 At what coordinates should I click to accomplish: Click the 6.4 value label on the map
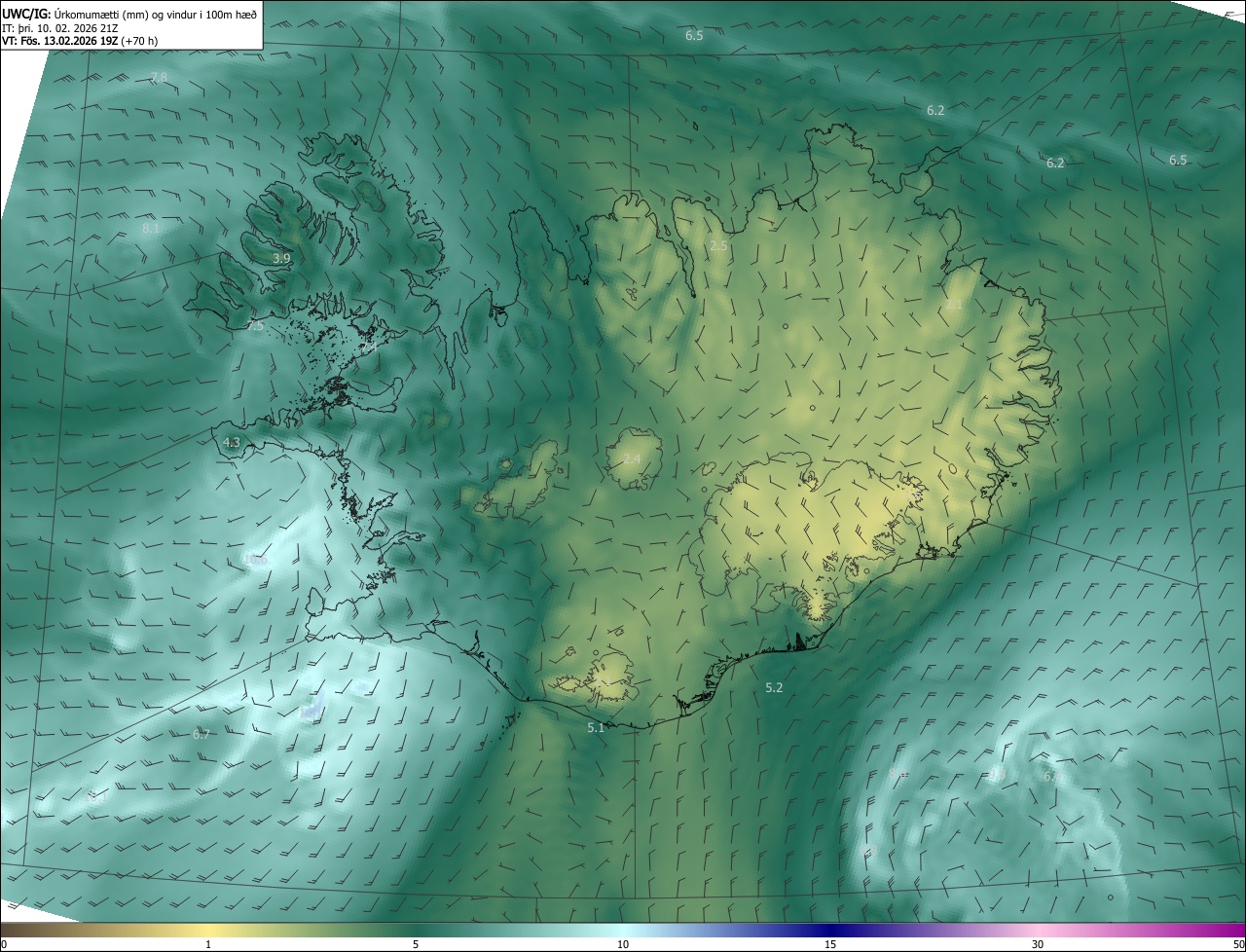point(1052,777)
